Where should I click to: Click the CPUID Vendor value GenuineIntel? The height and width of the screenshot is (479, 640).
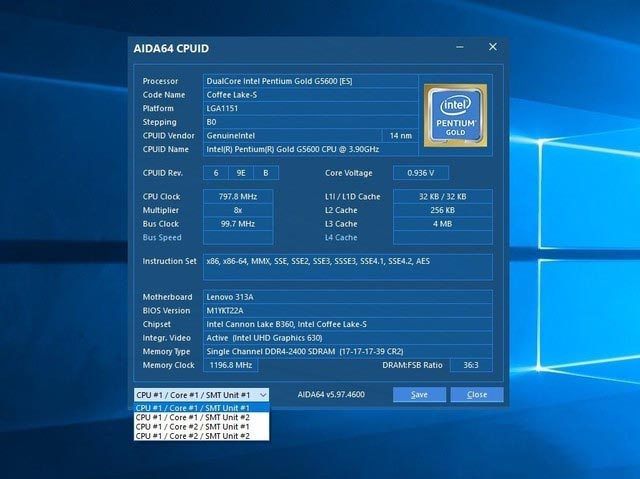292,135
